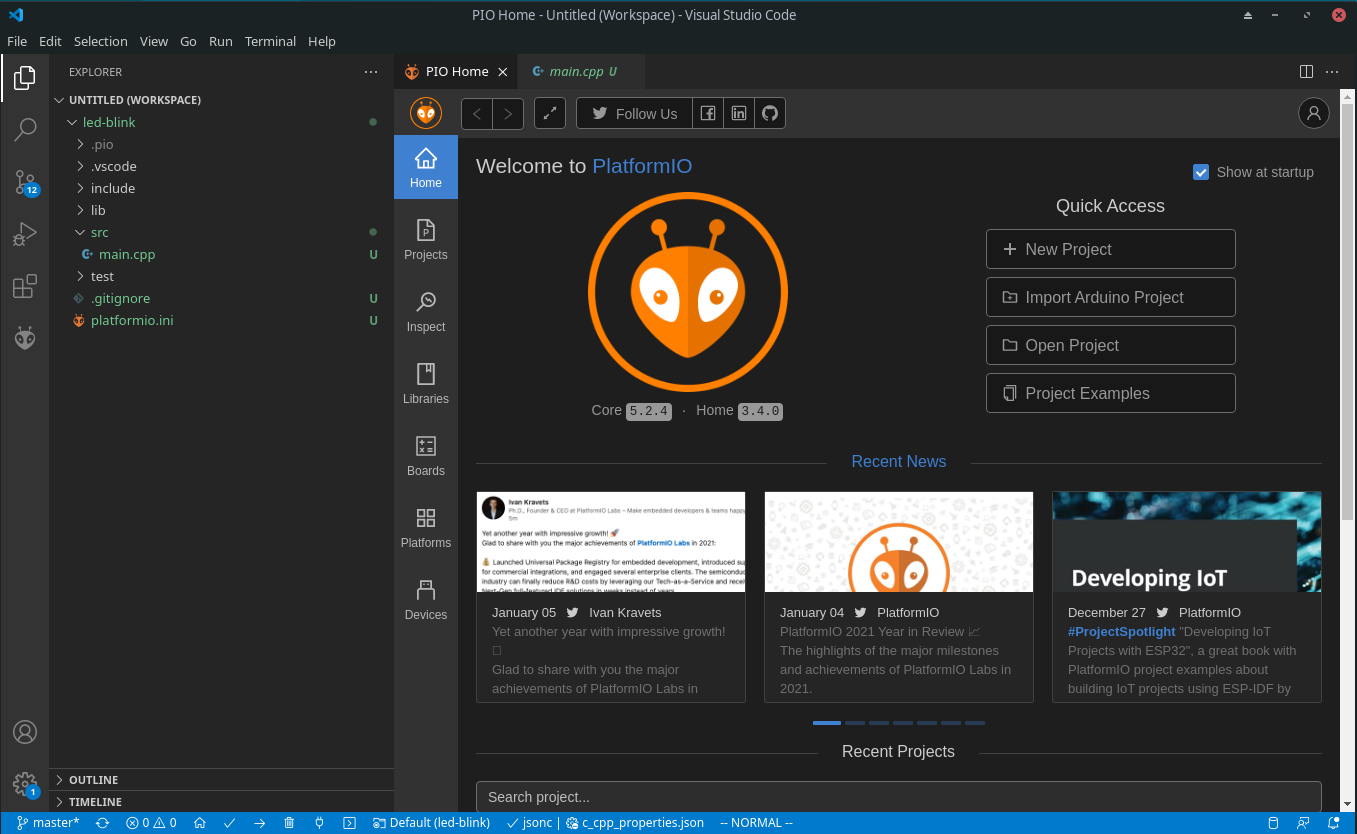Expand the TIMELINE panel

pyautogui.click(x=221, y=802)
